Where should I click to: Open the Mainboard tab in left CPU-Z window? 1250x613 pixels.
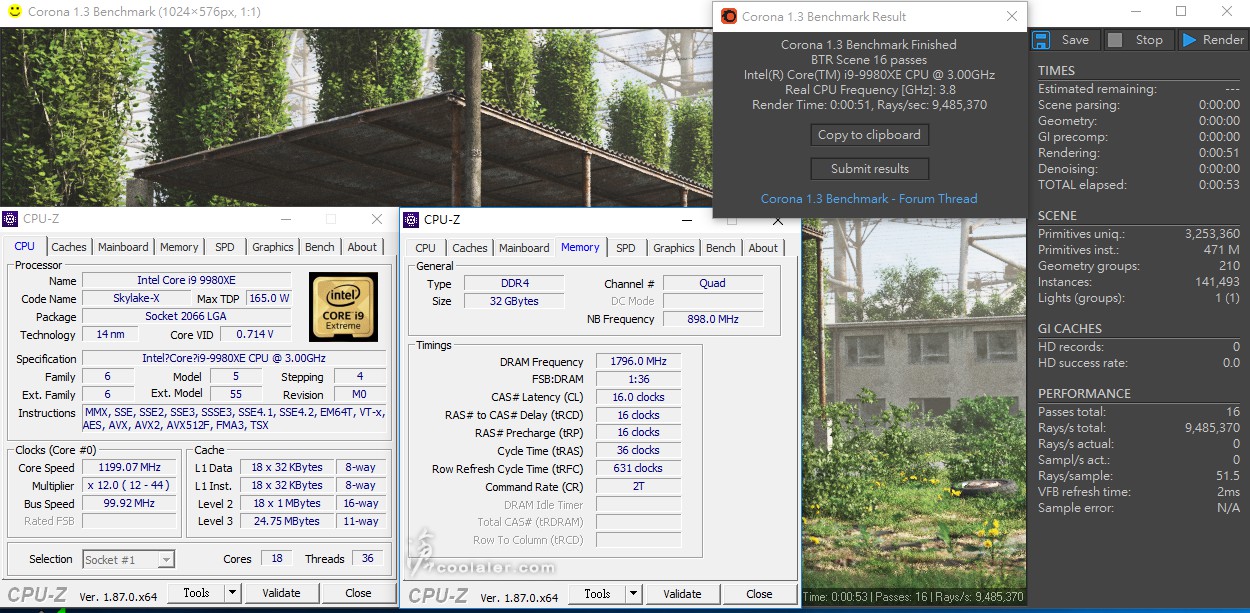coord(123,247)
